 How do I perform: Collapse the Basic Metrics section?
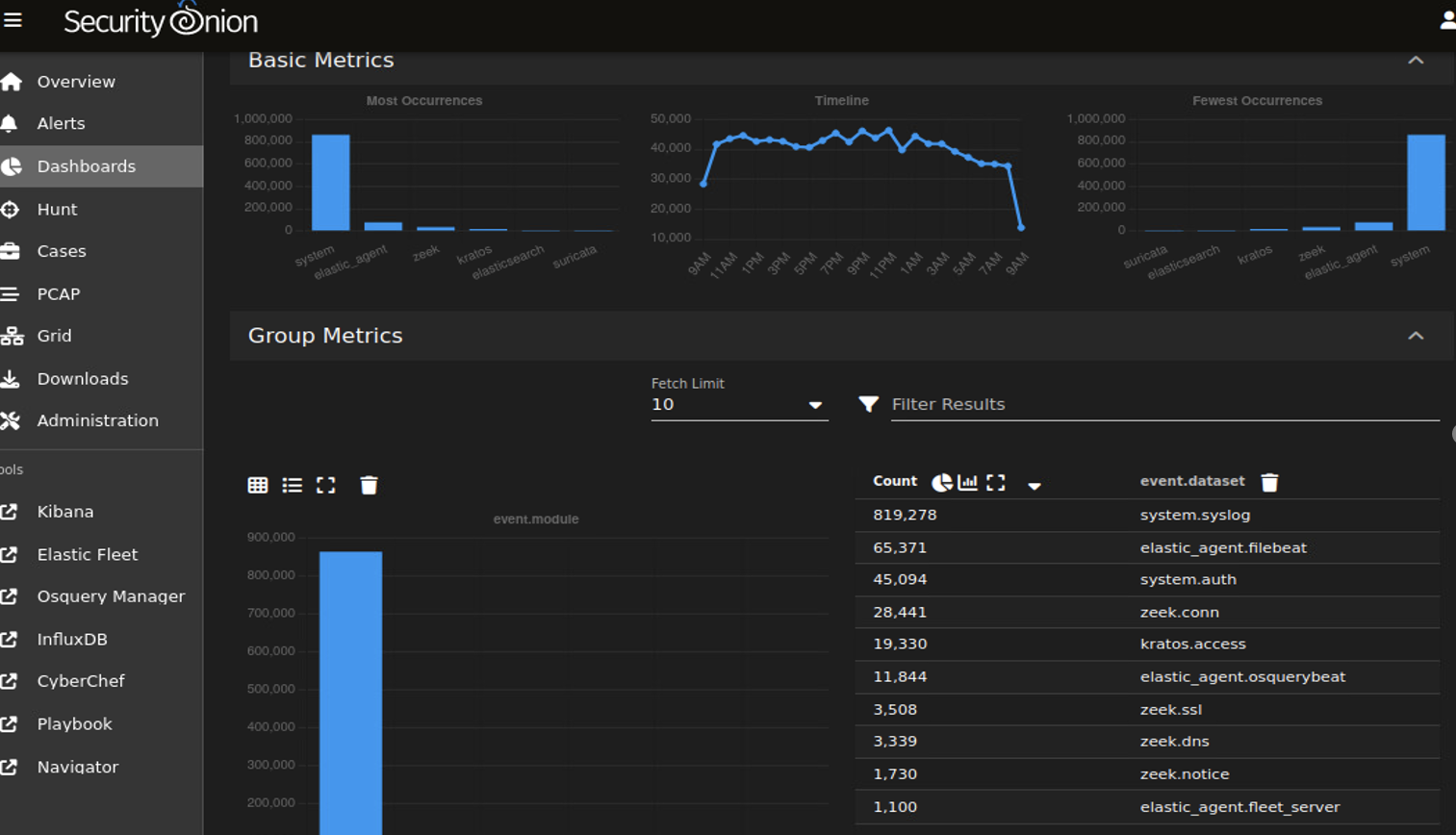click(1416, 60)
